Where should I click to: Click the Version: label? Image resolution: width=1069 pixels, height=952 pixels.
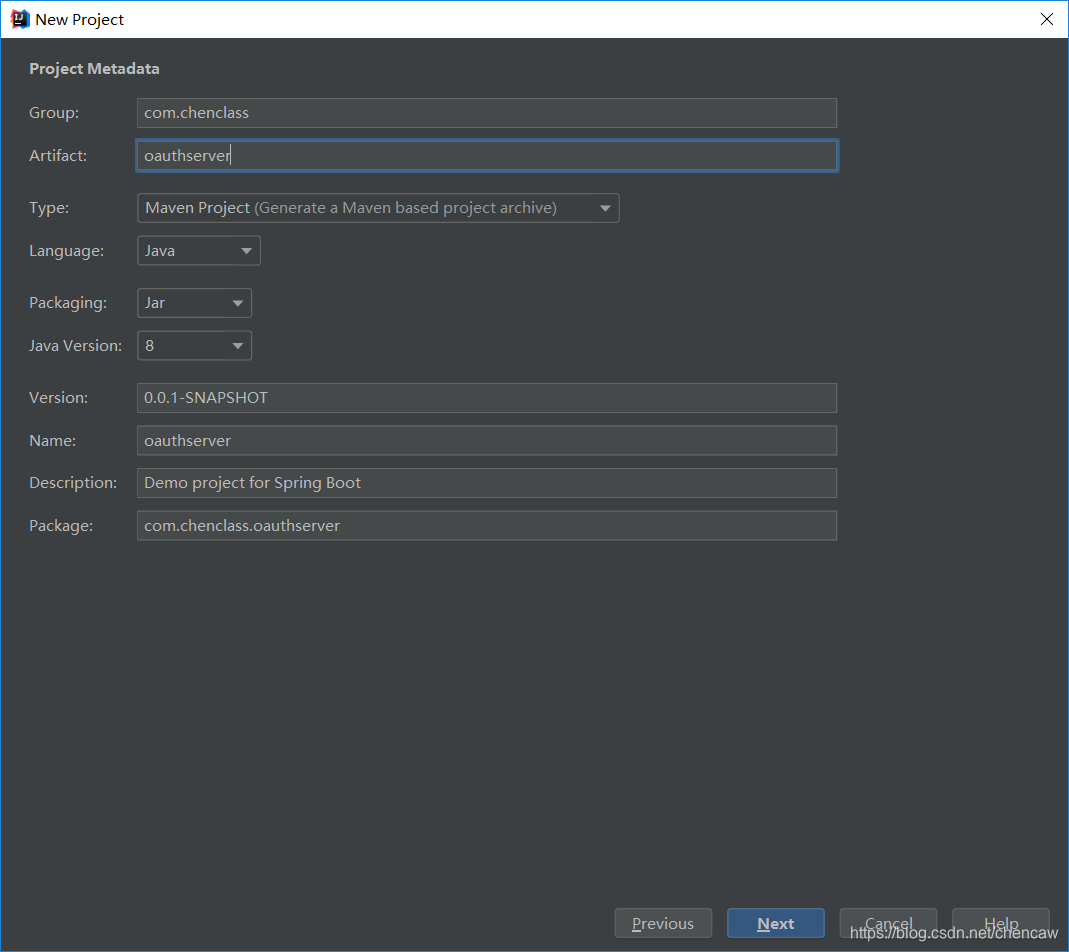59,398
